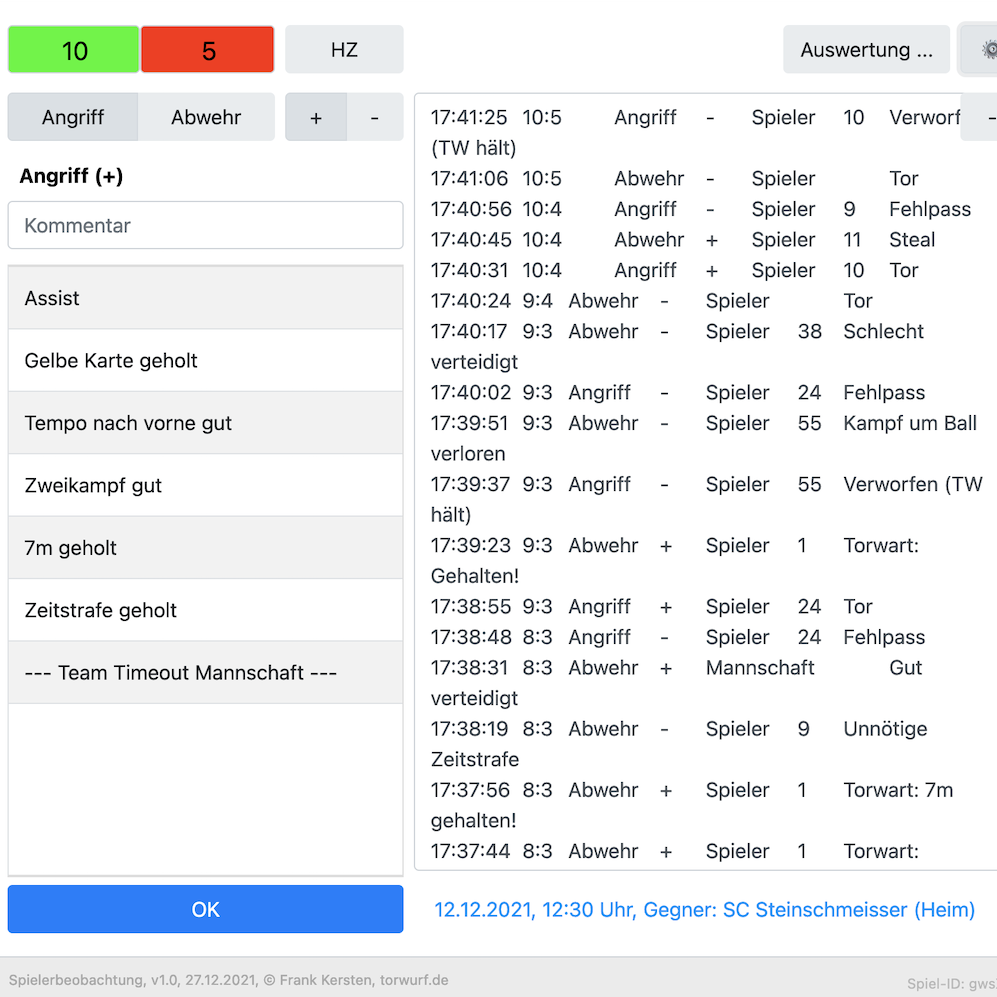The image size is (997, 997).
Task: Select Assist from the action list
Action: click(205, 298)
